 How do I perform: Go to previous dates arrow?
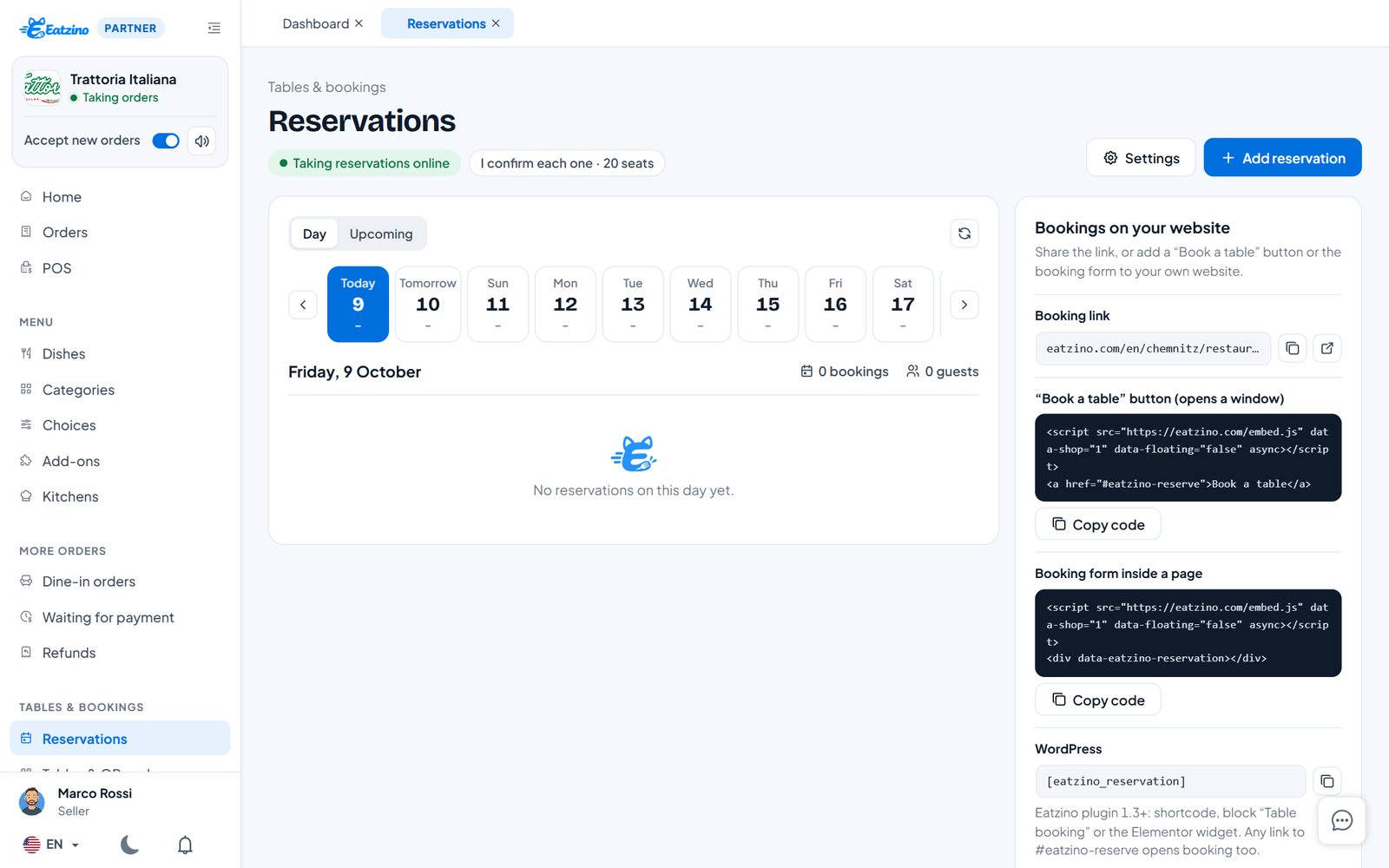(x=303, y=305)
